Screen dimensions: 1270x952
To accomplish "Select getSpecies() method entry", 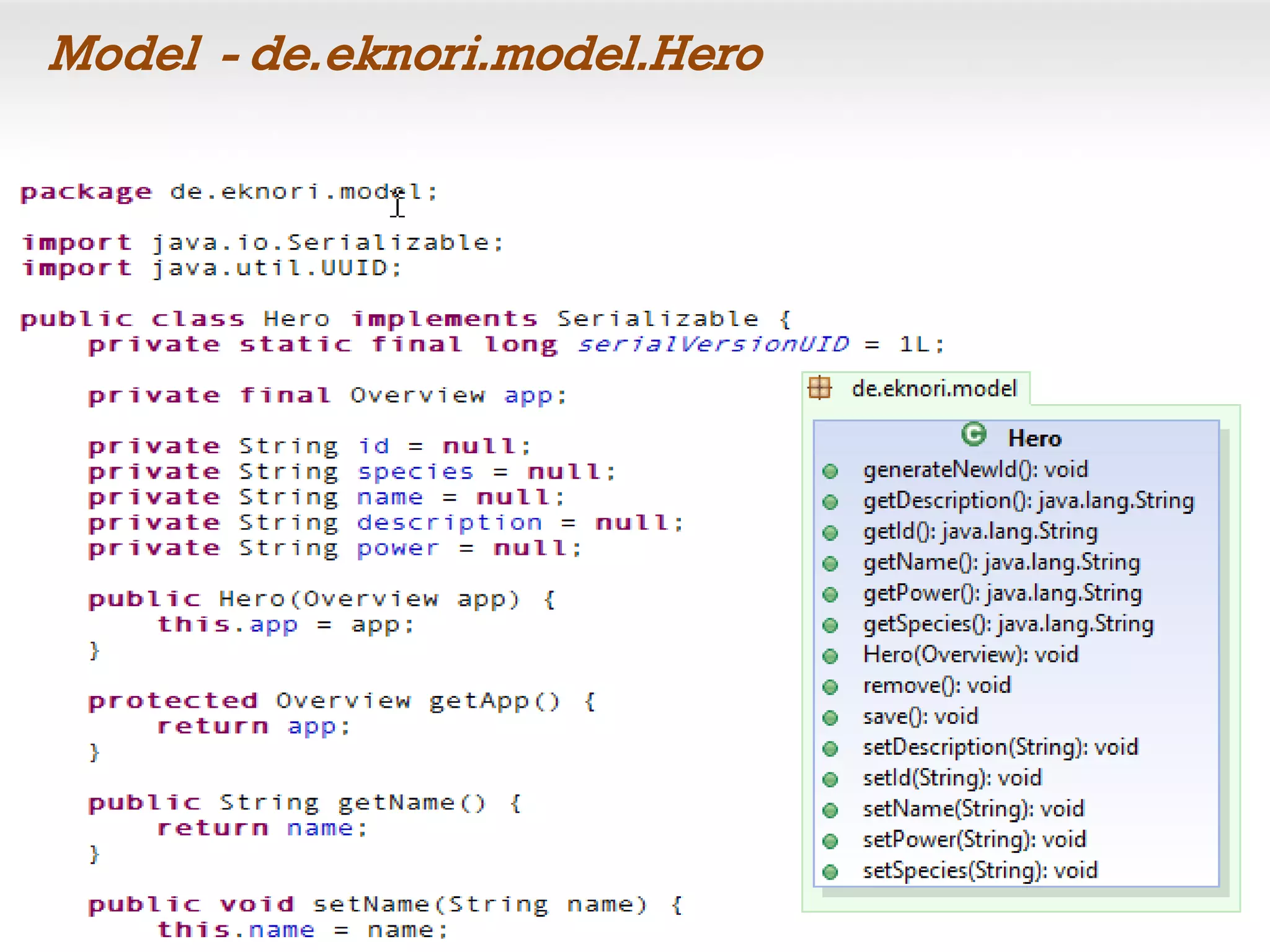I will [x=1008, y=625].
